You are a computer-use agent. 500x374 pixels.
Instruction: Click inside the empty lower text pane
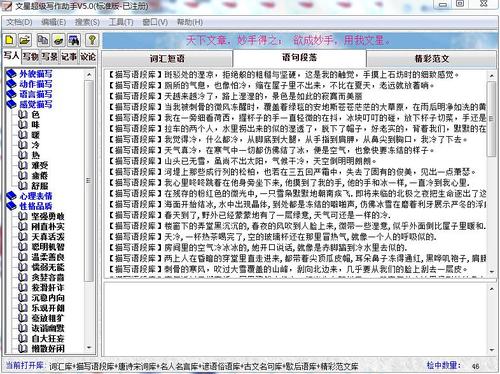tap(295, 319)
